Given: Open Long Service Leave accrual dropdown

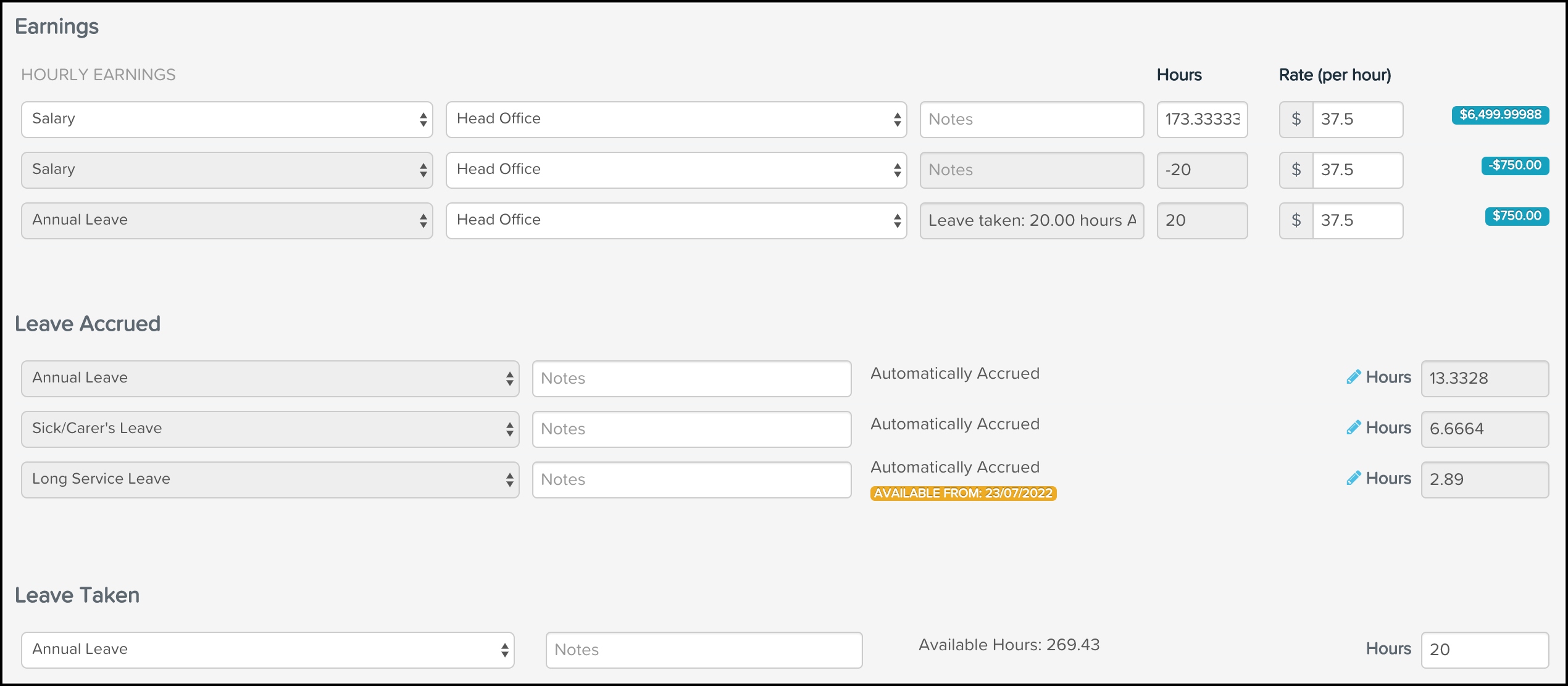Looking at the screenshot, I should tap(270, 479).
